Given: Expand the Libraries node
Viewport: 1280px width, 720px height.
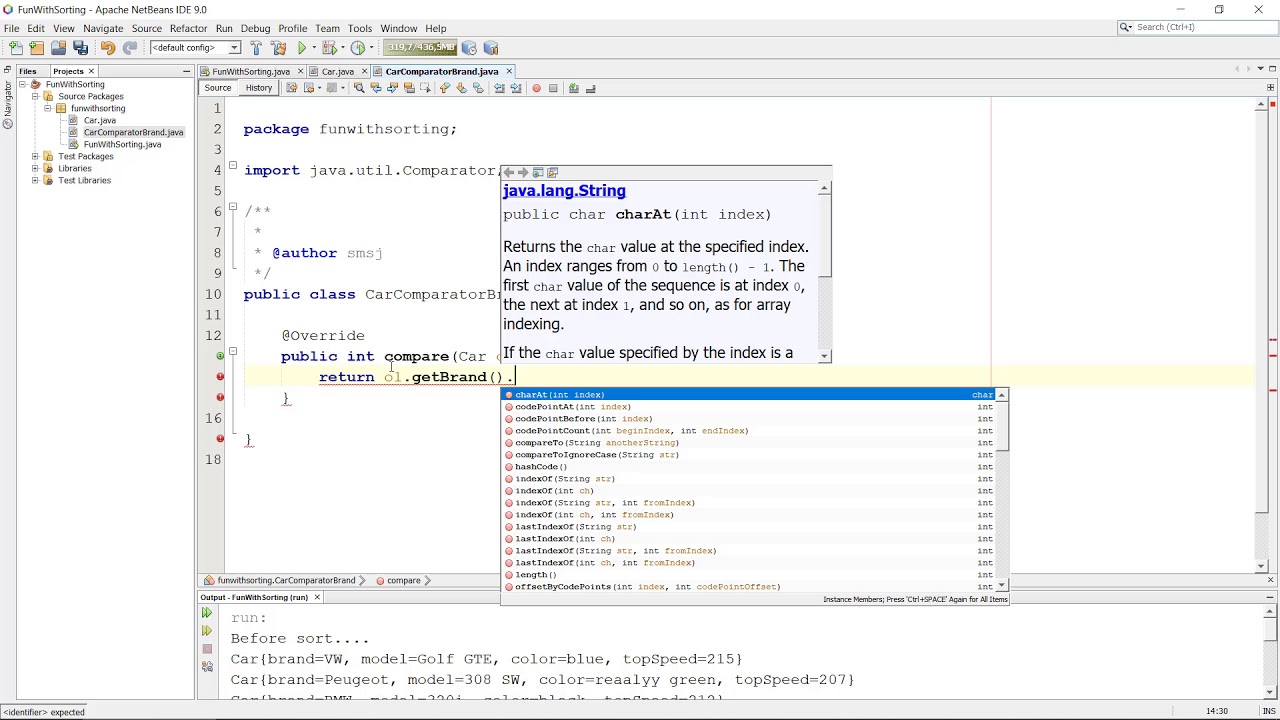Looking at the screenshot, I should [x=35, y=168].
